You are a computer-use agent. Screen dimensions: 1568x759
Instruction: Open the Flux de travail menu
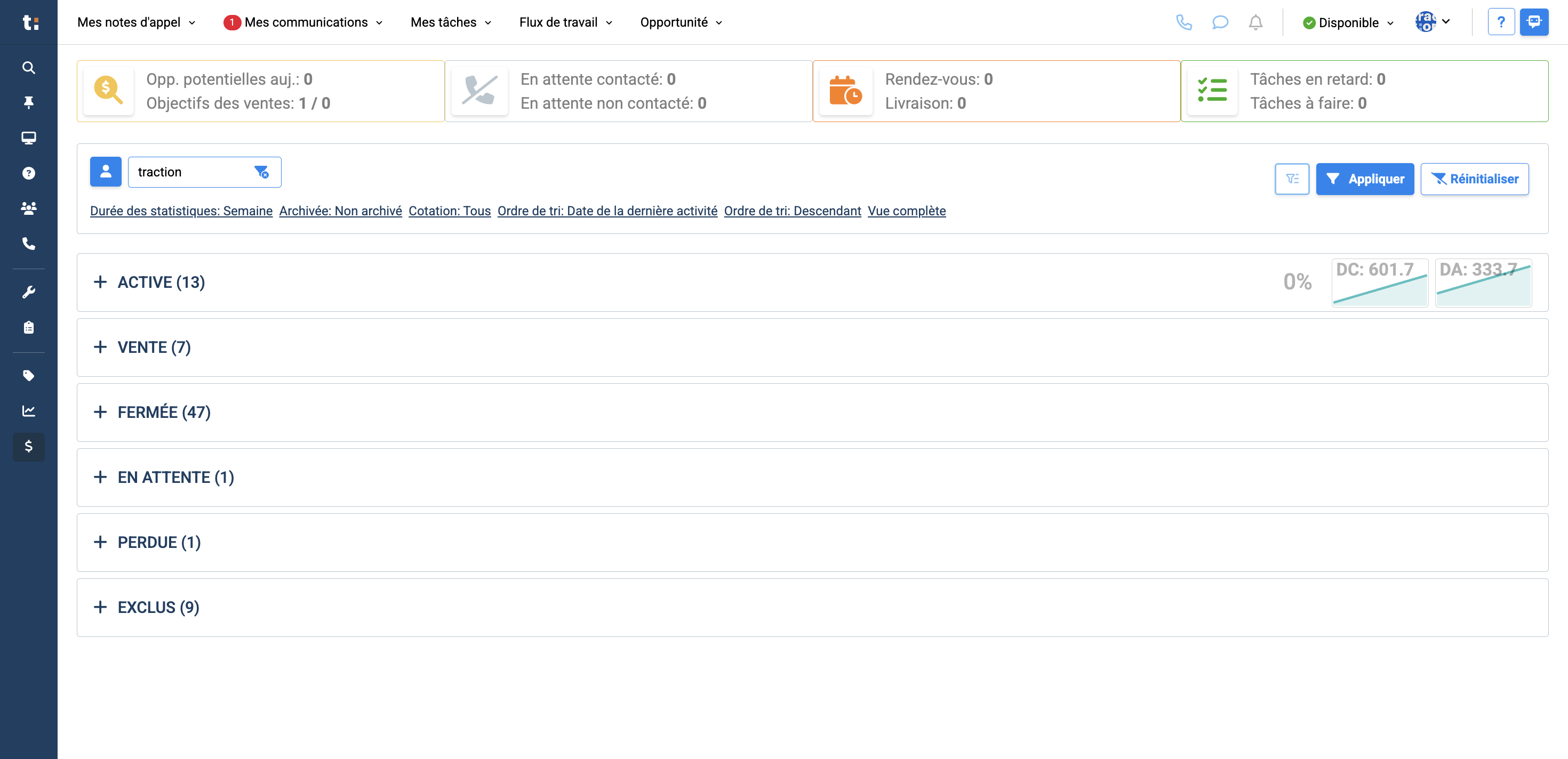pyautogui.click(x=565, y=22)
